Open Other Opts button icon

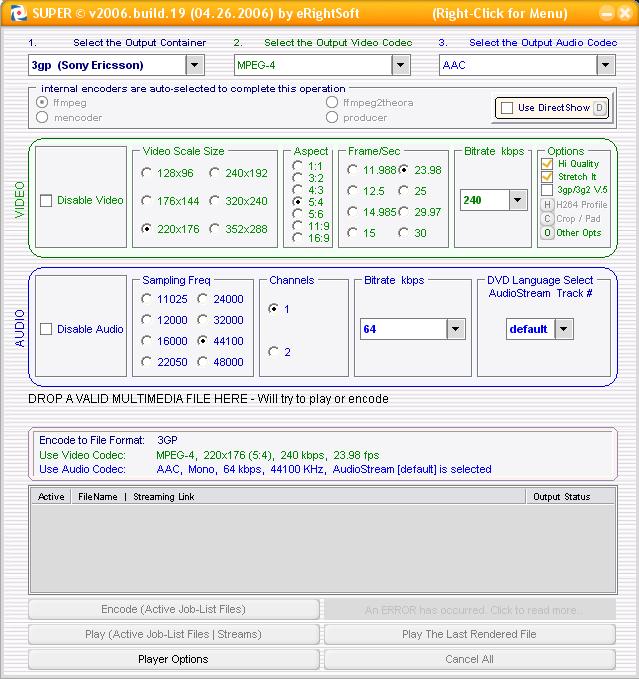(547, 233)
